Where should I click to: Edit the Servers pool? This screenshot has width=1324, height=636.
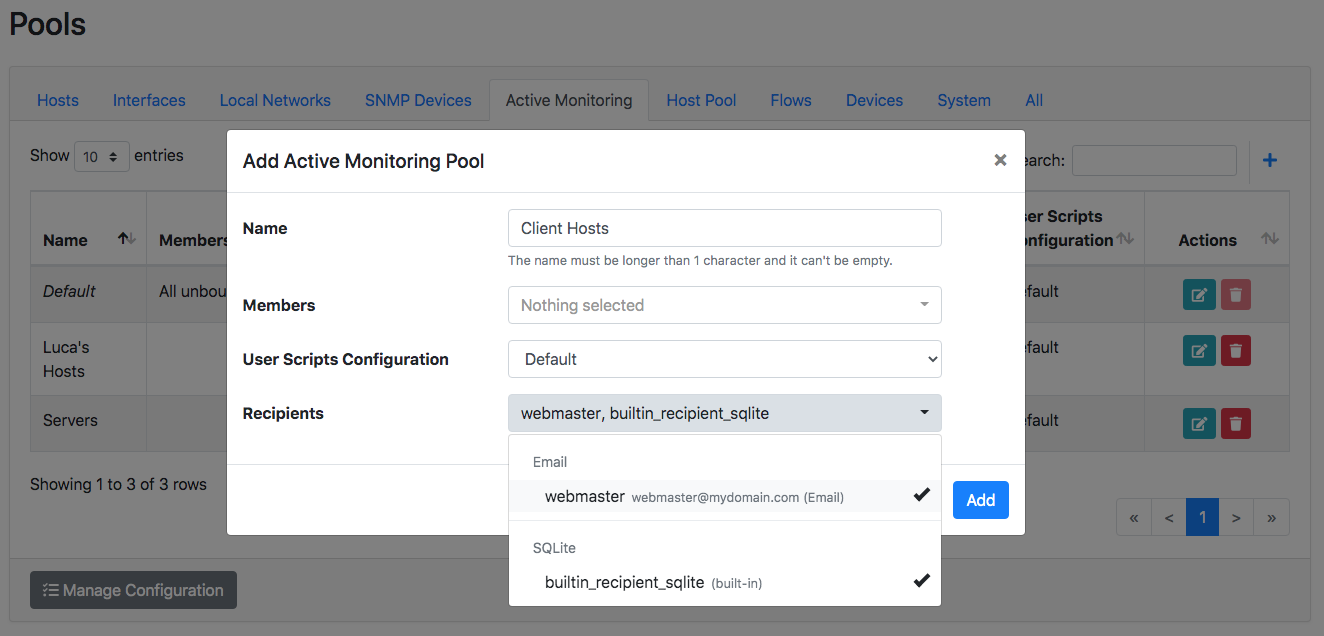click(1199, 424)
